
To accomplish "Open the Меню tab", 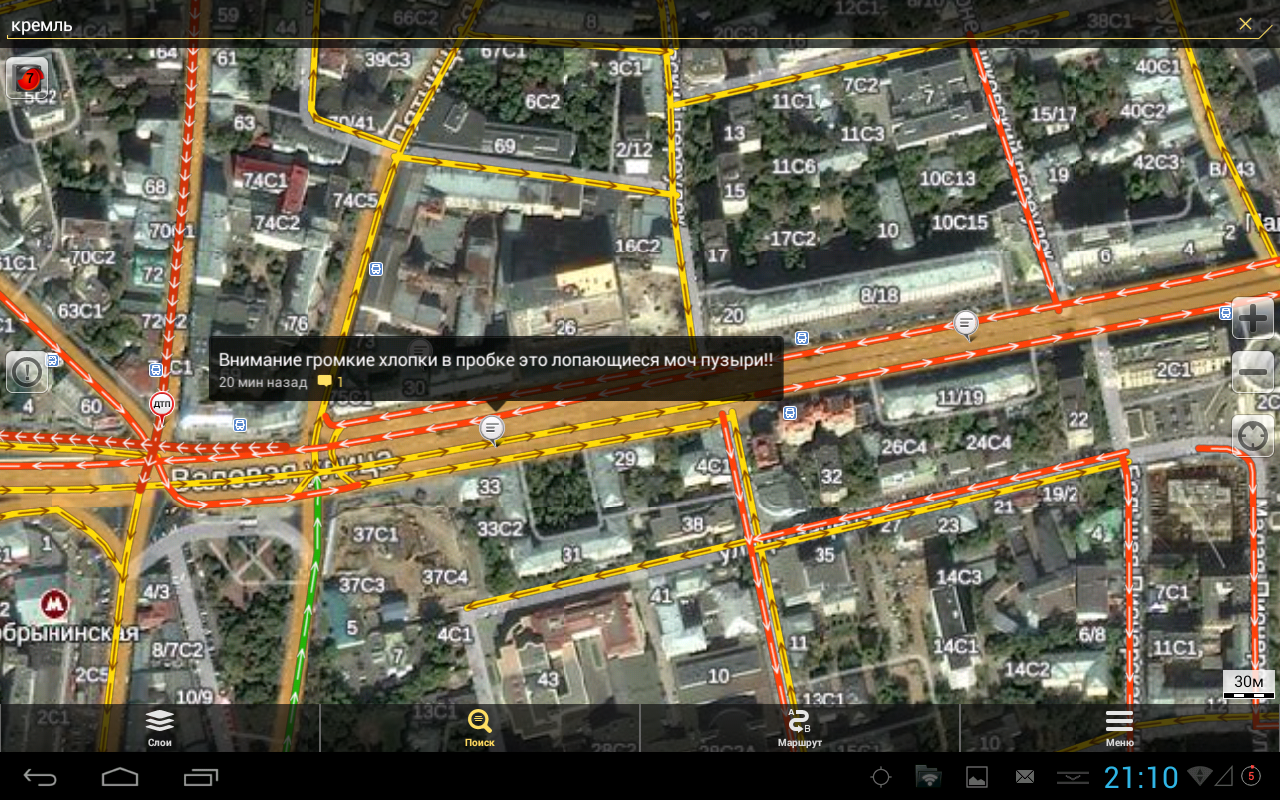I will tap(1120, 728).
